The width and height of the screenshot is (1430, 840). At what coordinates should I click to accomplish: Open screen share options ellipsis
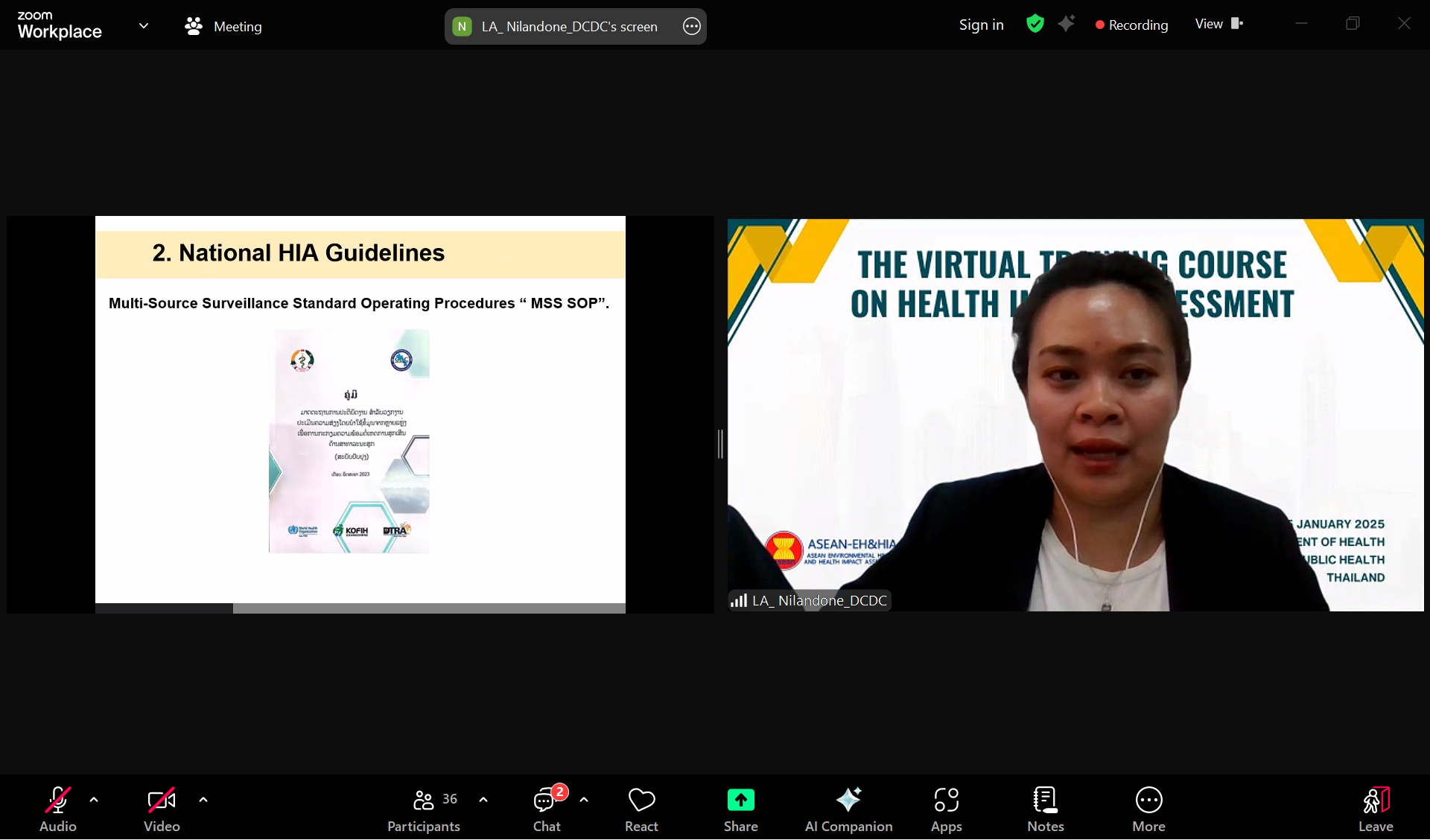(x=691, y=27)
